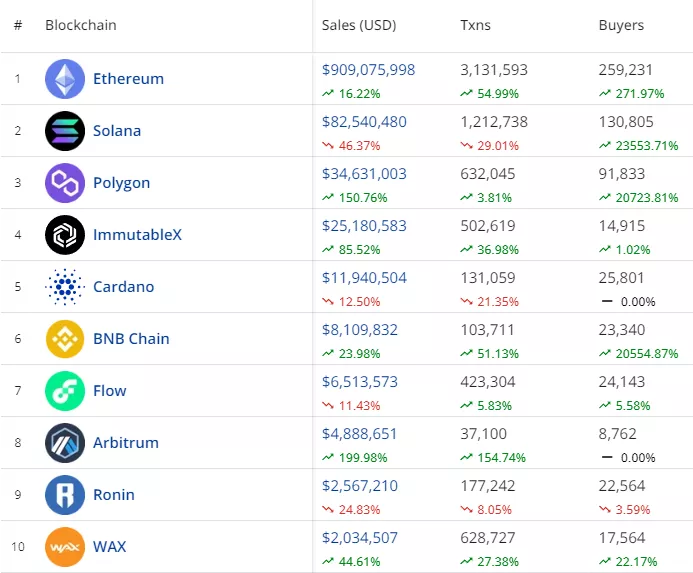Viewport: 693px width, 573px height.
Task: Click Ethereum buyers count 259,231
Action: [x=626, y=70]
